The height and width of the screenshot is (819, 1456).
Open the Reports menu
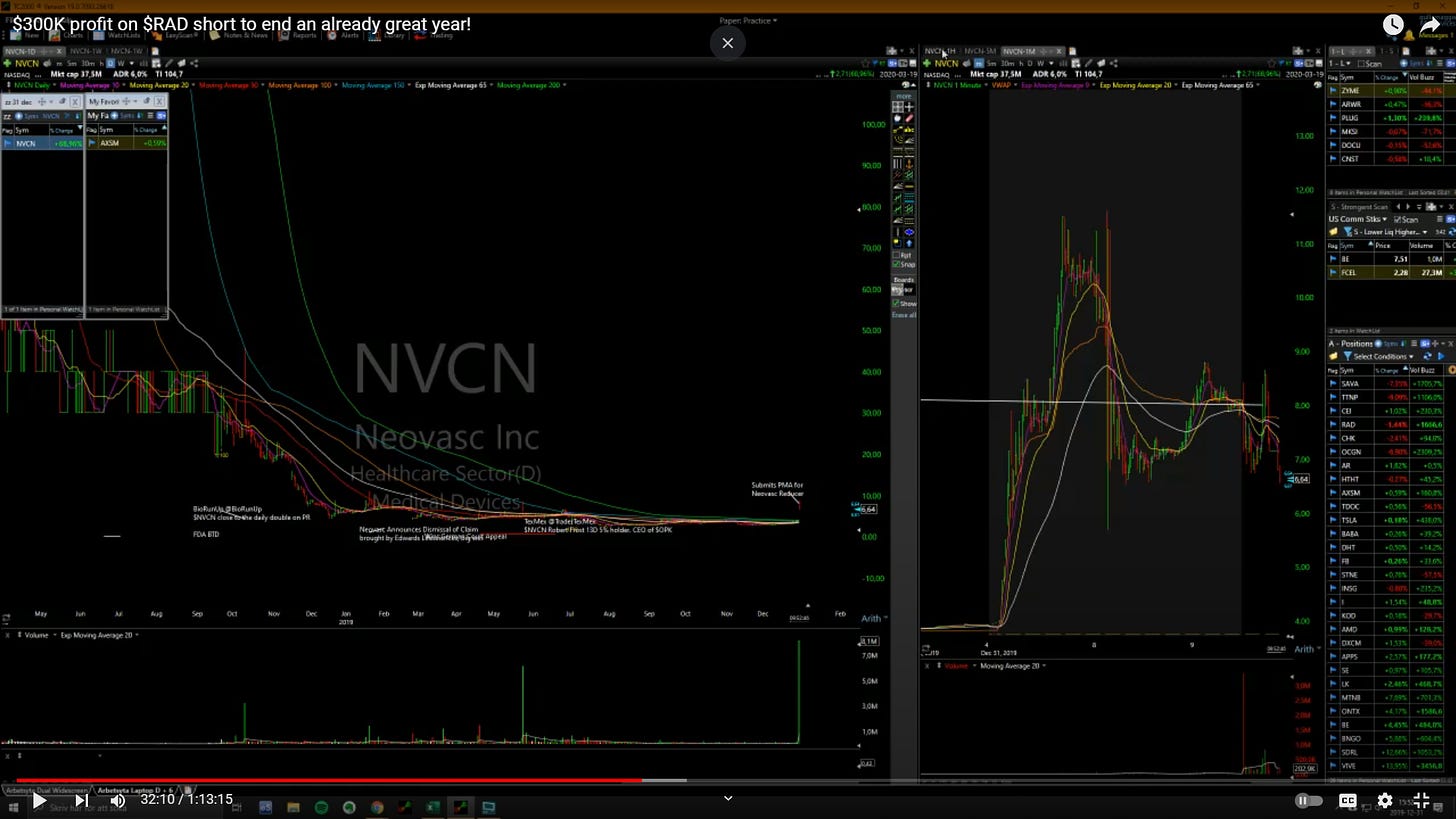[x=299, y=35]
